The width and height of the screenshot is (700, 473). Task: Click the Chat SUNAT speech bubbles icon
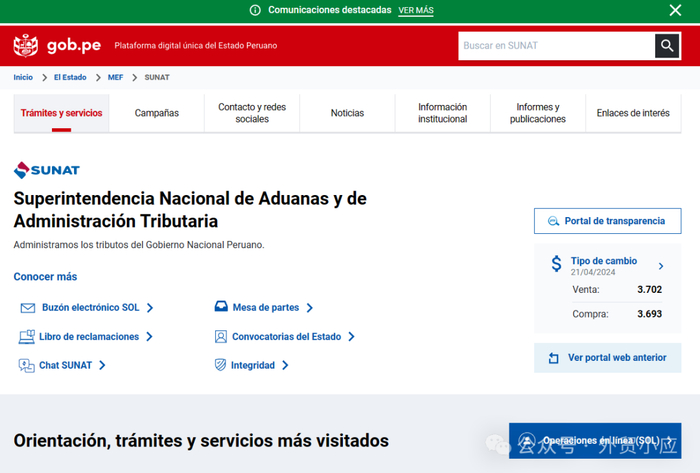point(26,365)
